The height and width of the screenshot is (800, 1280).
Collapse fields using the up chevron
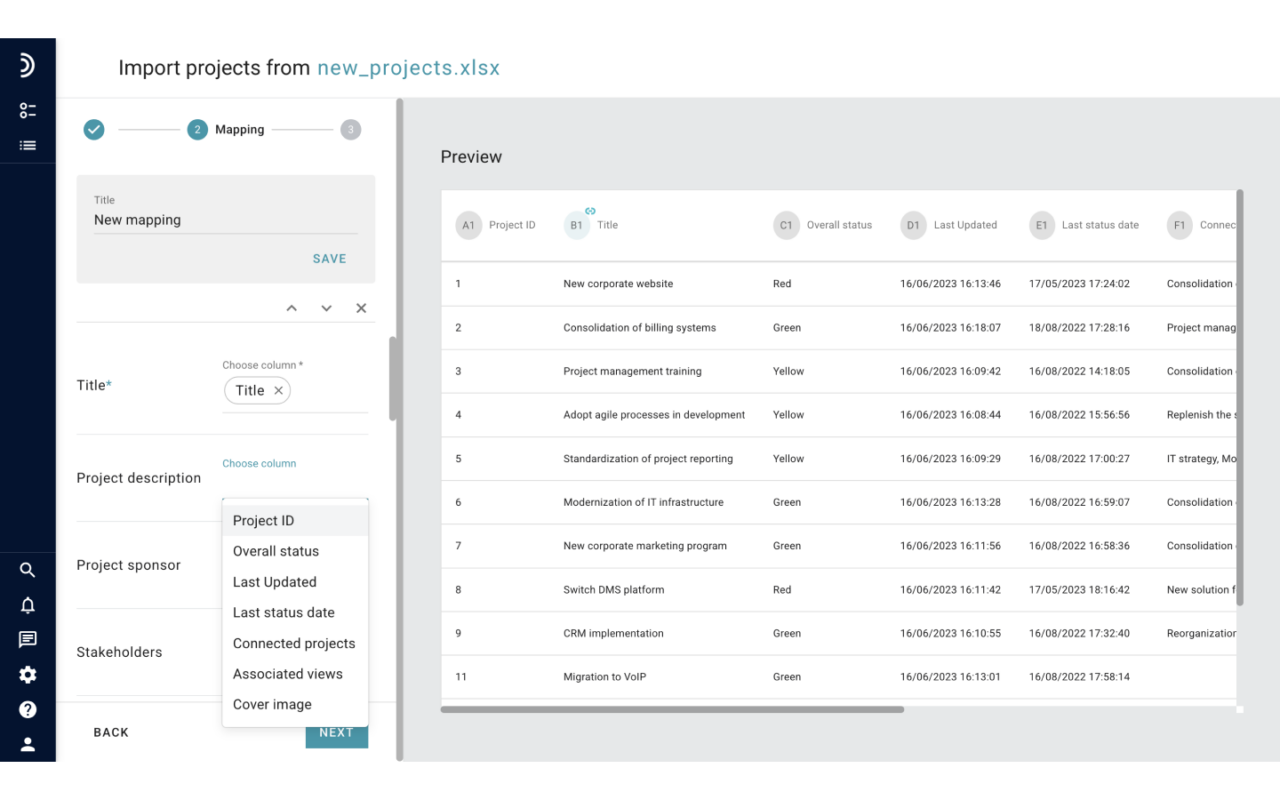point(291,308)
